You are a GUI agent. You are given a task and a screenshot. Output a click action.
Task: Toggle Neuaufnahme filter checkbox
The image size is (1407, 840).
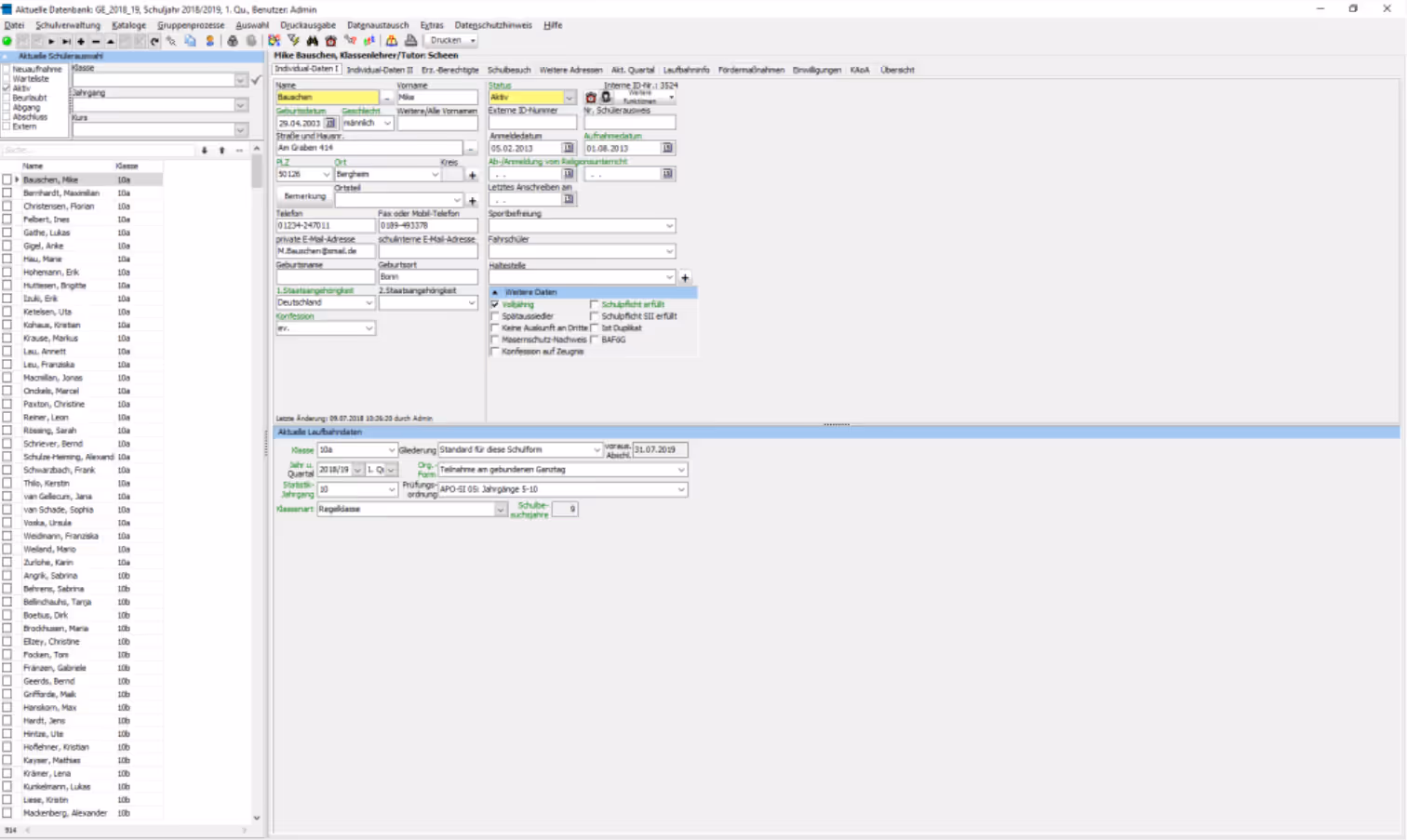point(7,69)
